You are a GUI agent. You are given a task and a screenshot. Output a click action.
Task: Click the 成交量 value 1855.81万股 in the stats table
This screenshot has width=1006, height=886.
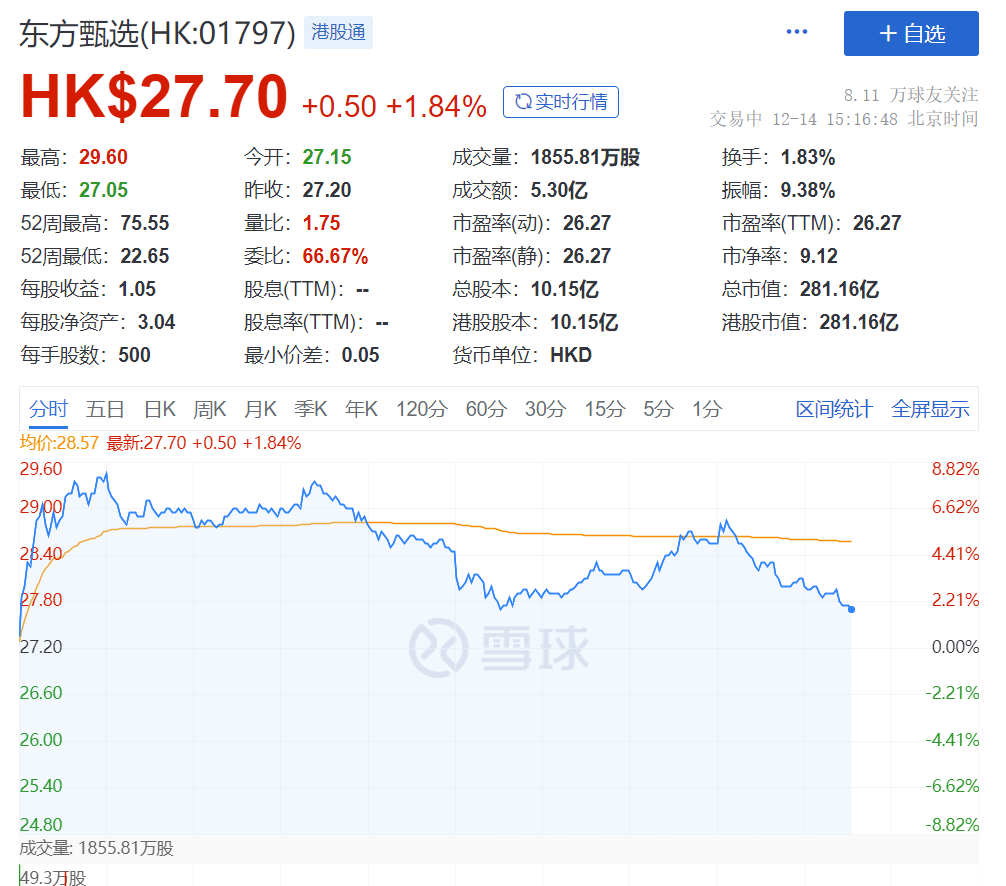[x=585, y=157]
